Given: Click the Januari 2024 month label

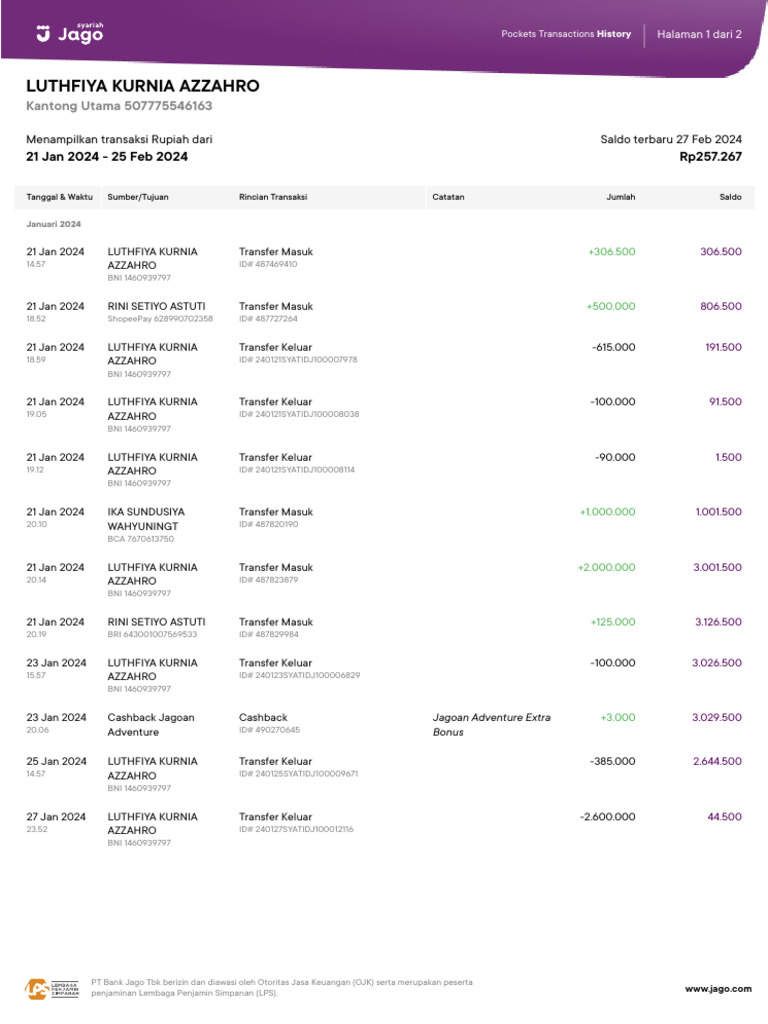Looking at the screenshot, I should [53, 224].
